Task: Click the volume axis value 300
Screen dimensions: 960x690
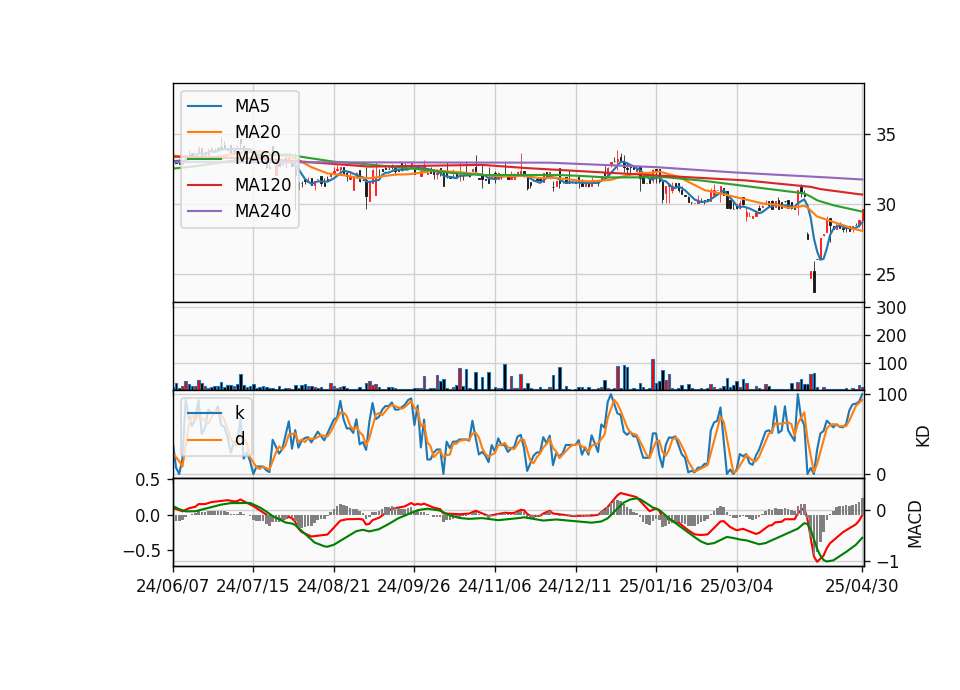Action: (x=891, y=308)
